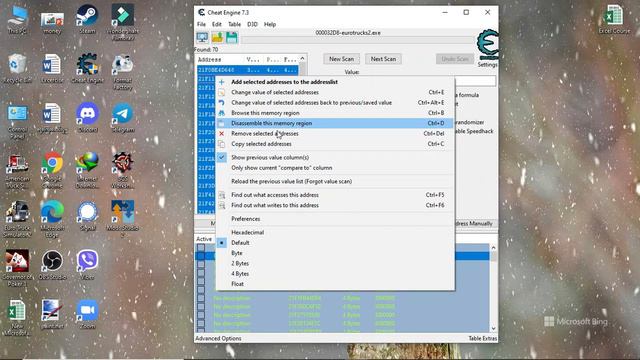The width and height of the screenshot is (640, 360).
Task: Open Signal desktop shortcut
Action: point(87,216)
